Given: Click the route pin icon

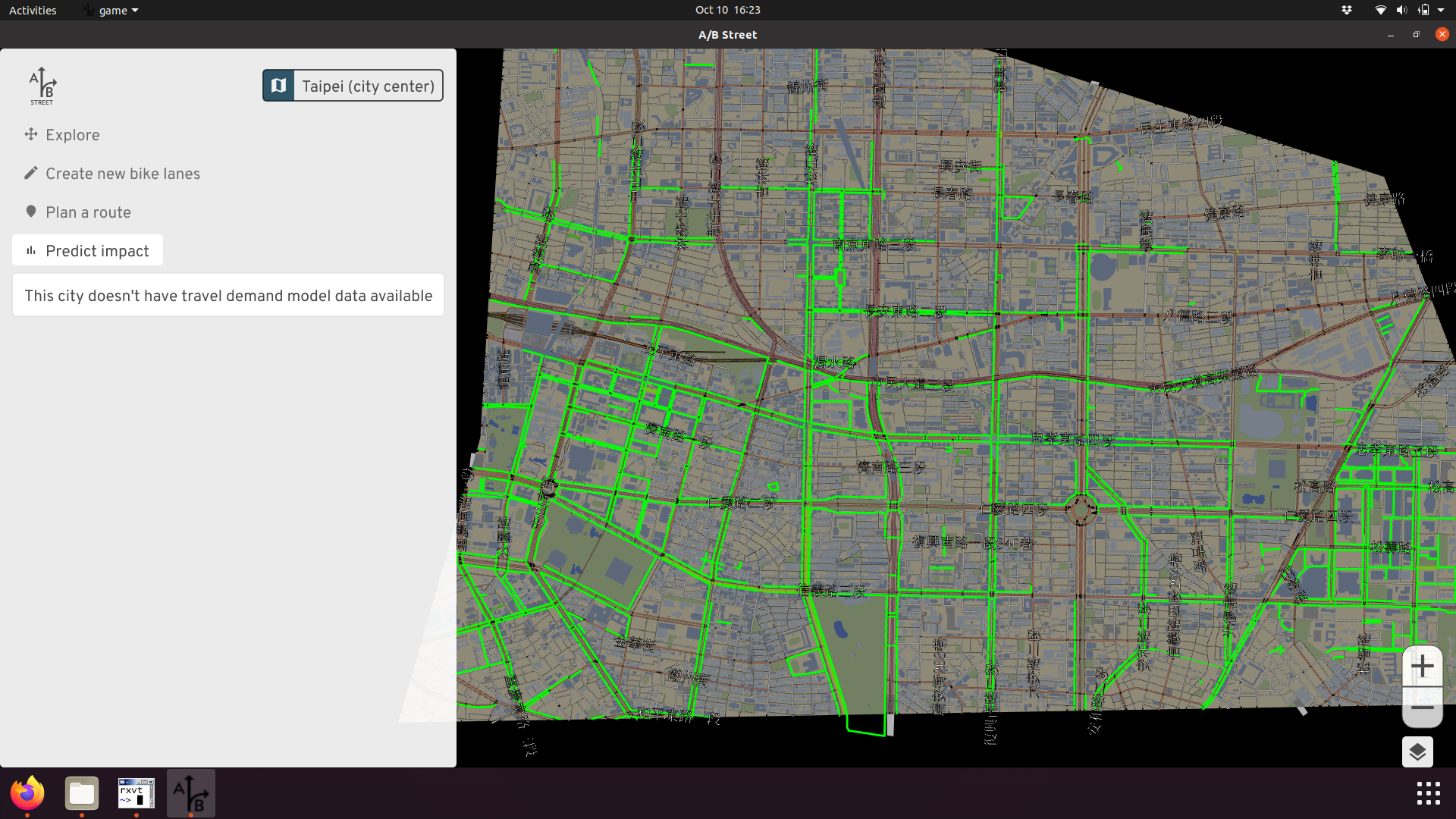Looking at the screenshot, I should tap(31, 212).
